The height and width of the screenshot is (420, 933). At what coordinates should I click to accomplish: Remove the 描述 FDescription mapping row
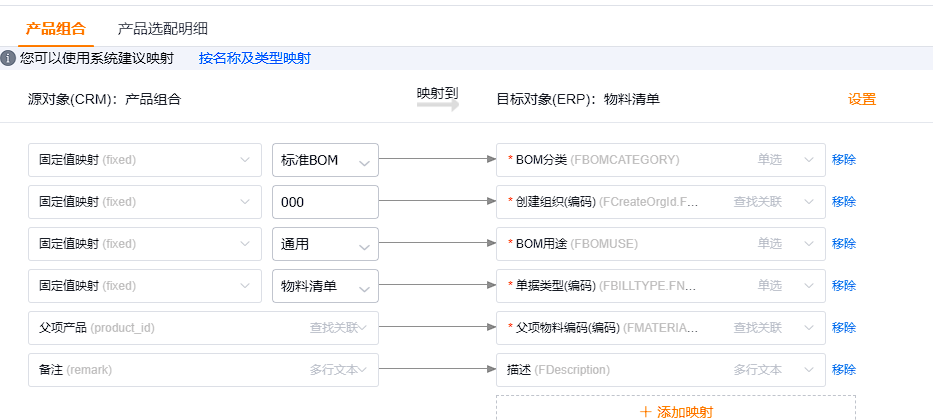click(x=844, y=370)
